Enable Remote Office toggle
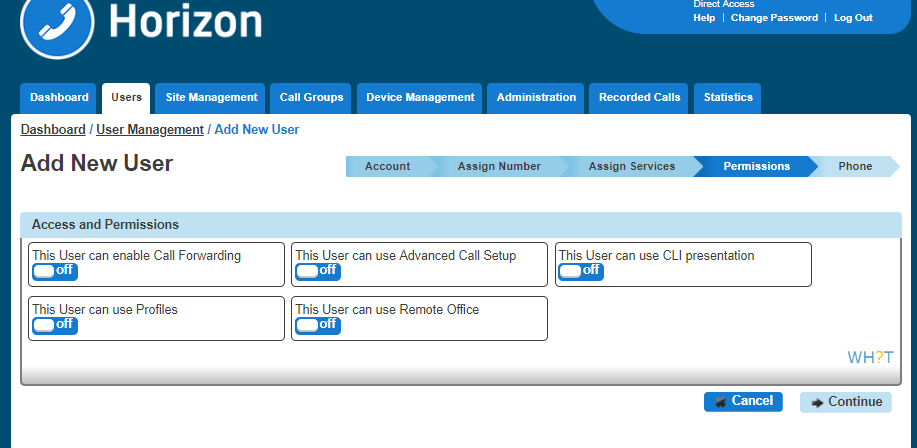 [318, 325]
